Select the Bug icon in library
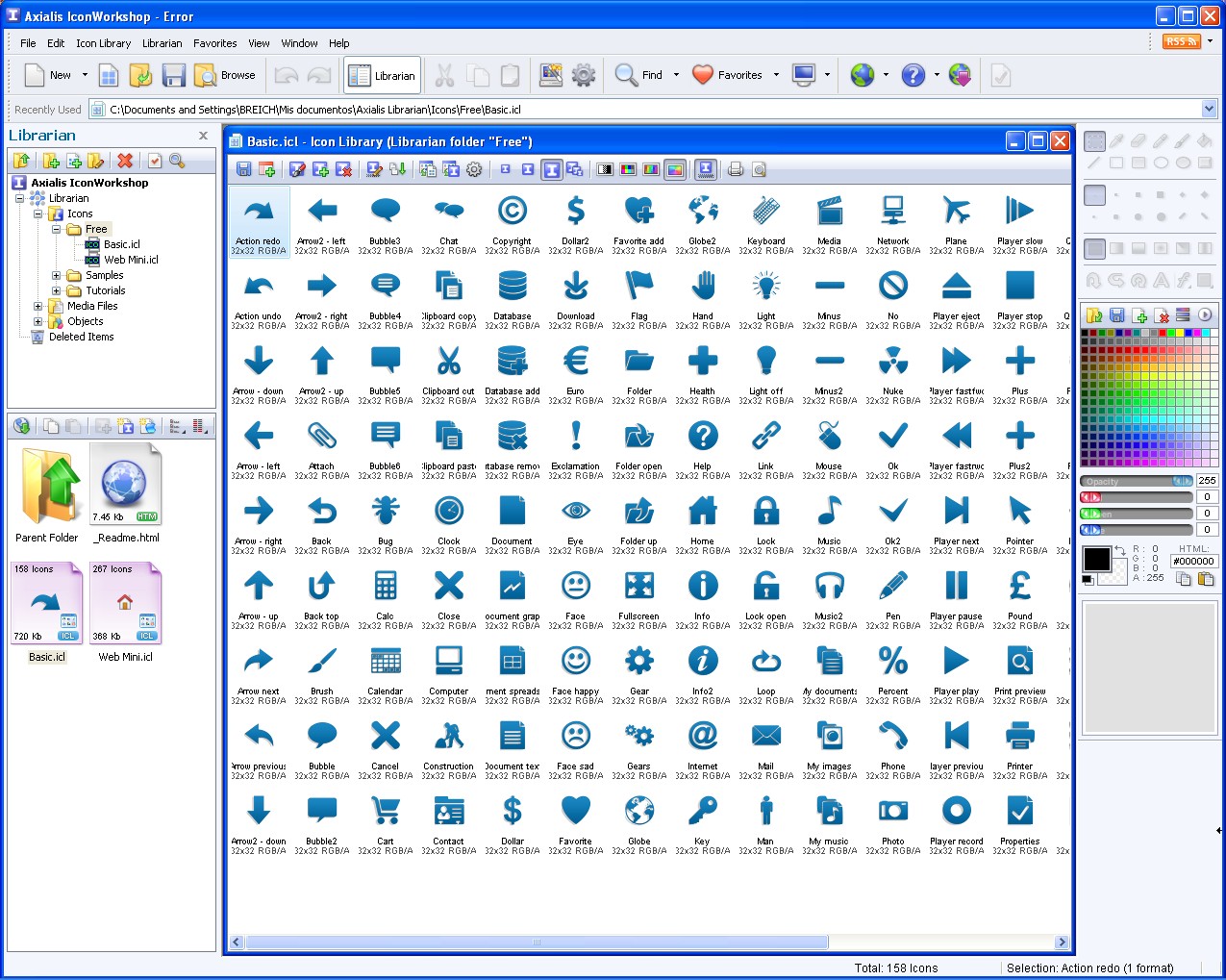Image resolution: width=1226 pixels, height=980 pixels. pyautogui.click(x=386, y=523)
